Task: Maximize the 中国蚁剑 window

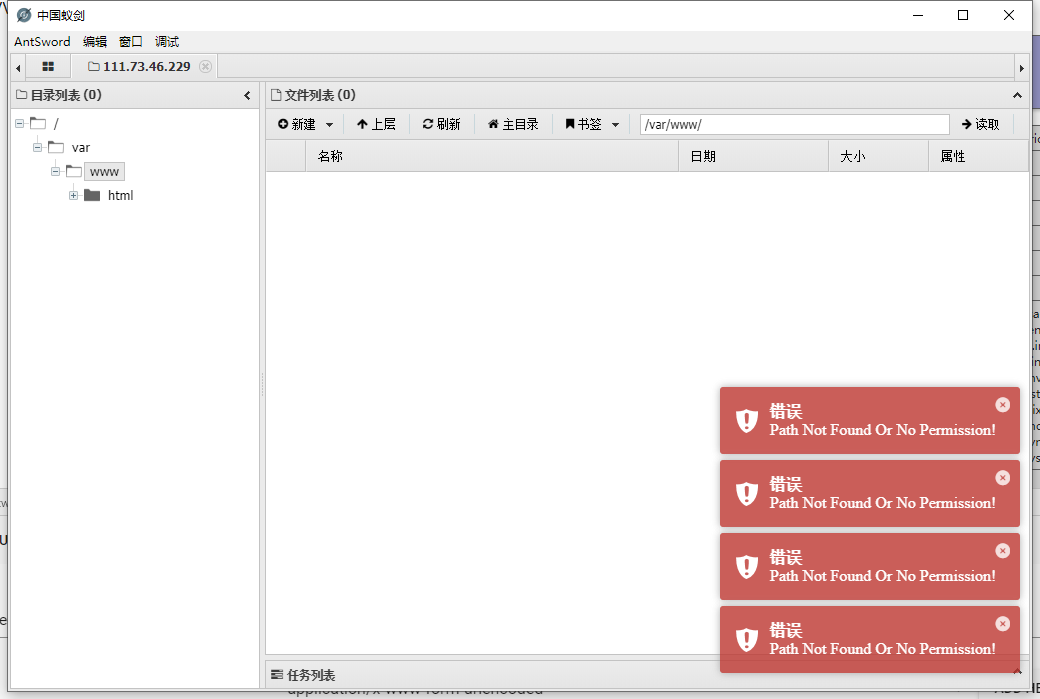Action: (963, 15)
